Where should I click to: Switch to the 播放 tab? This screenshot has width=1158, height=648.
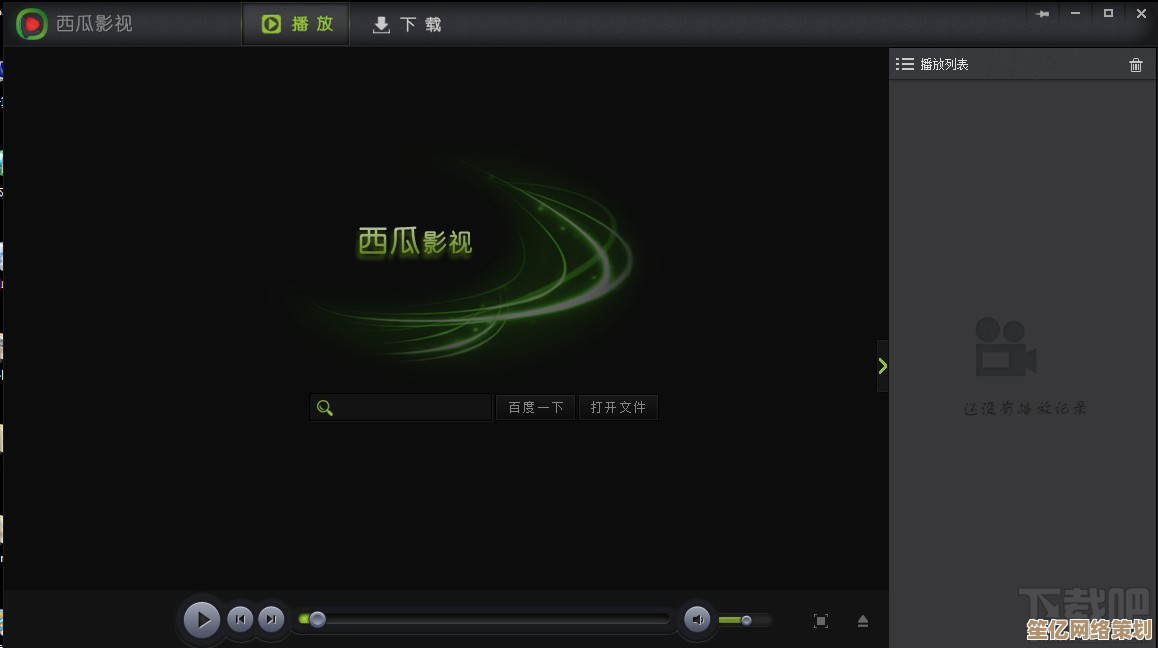[296, 24]
